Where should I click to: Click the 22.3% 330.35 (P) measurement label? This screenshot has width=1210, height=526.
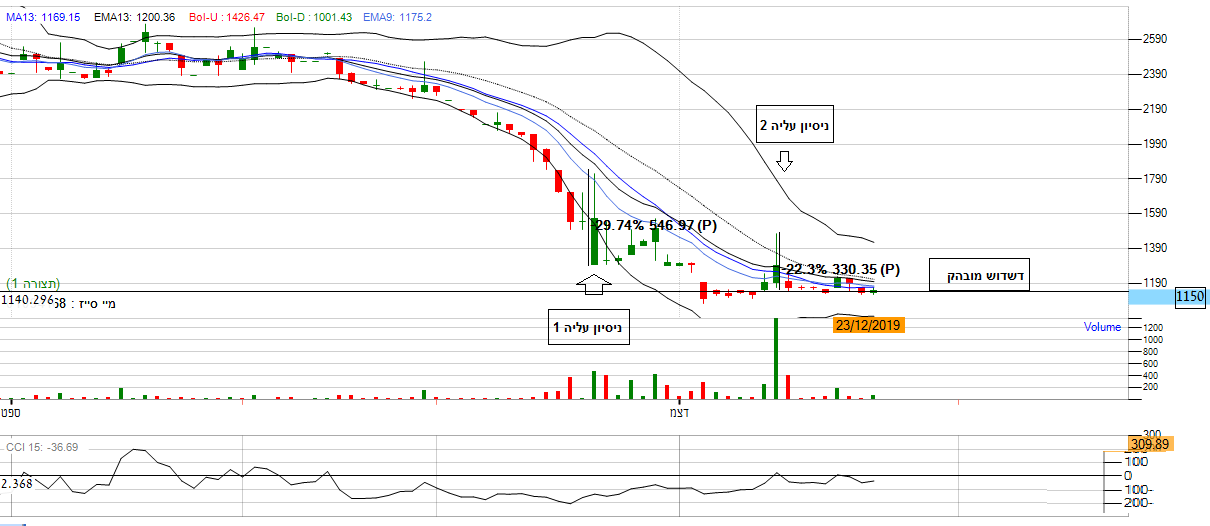(x=842, y=269)
